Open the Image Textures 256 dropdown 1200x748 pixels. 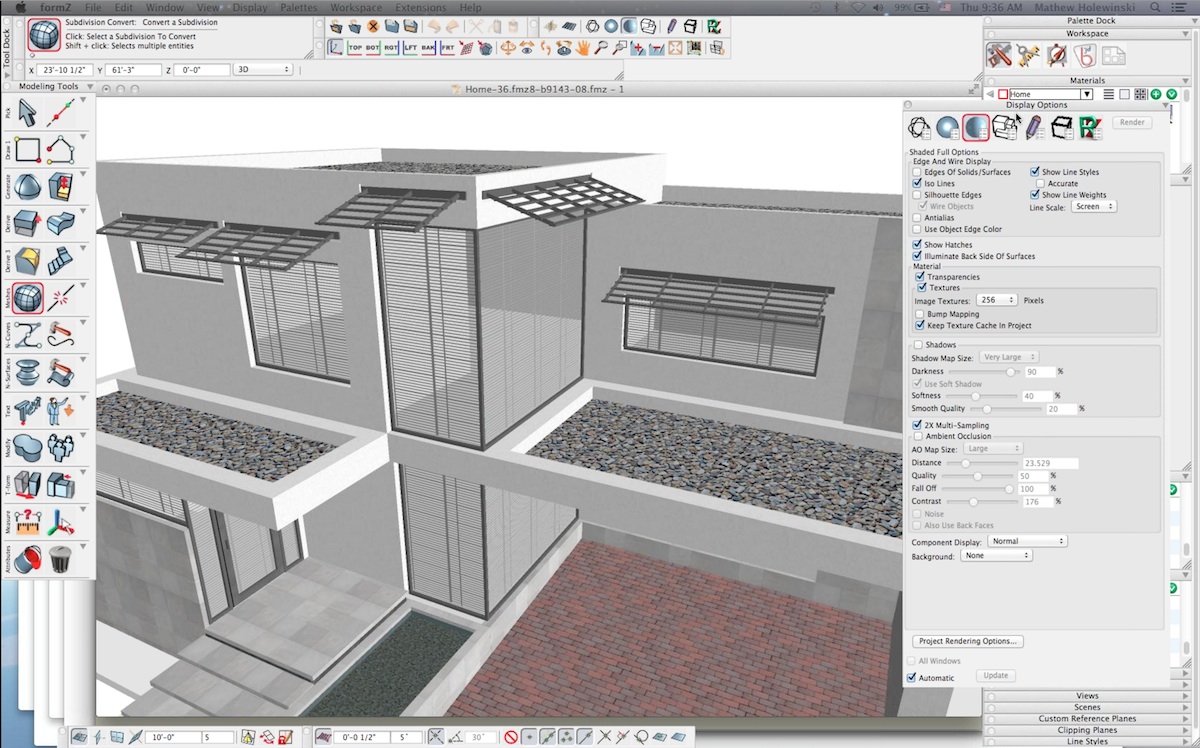997,300
